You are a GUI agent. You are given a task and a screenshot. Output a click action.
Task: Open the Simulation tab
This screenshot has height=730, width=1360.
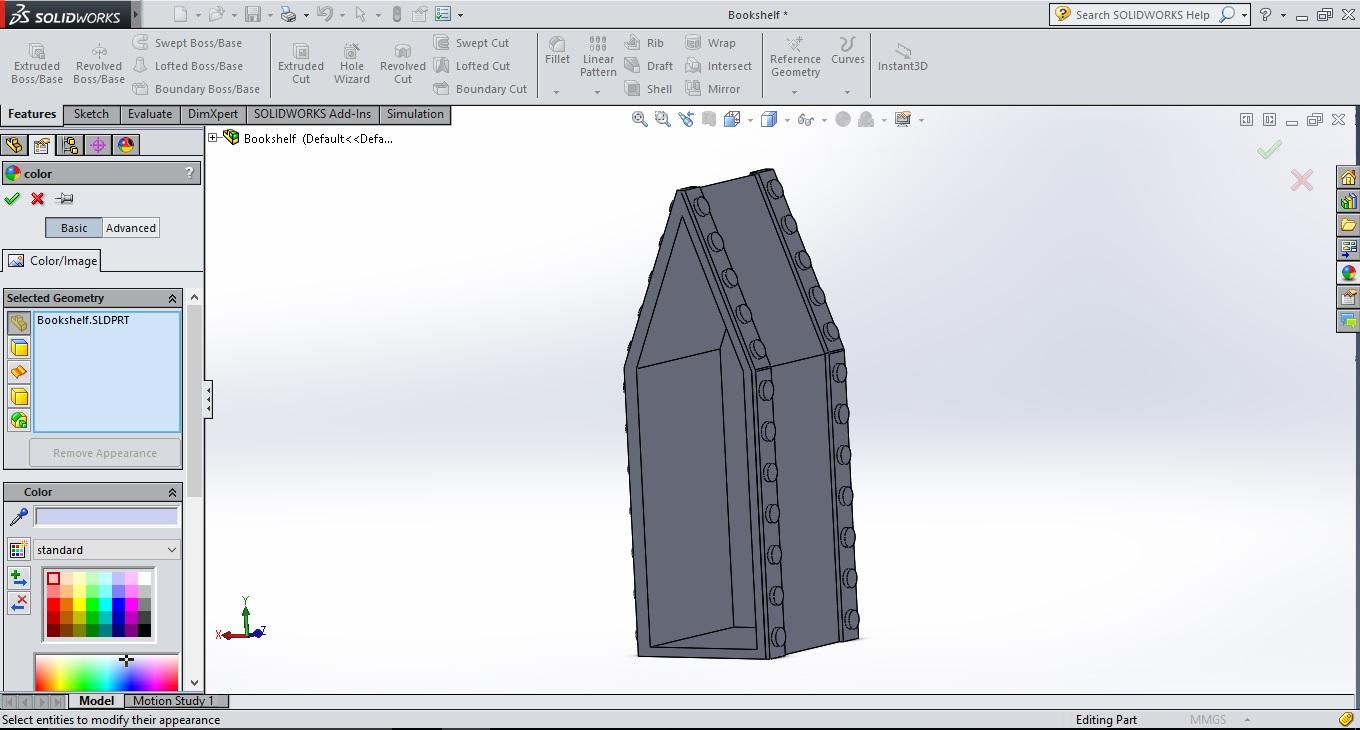click(x=415, y=114)
